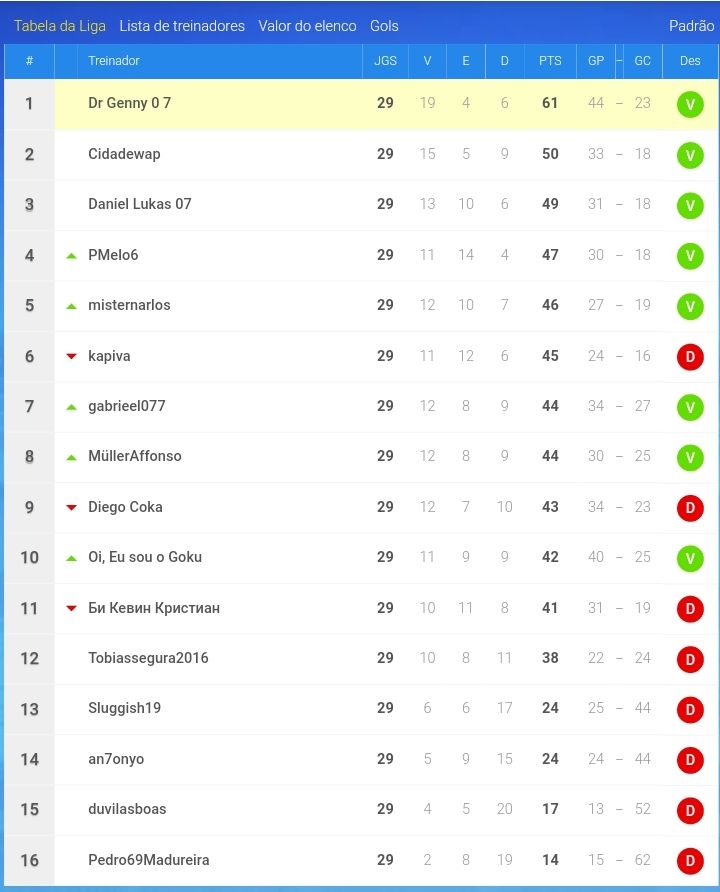The width and height of the screenshot is (720, 892).
Task: Click kapiva's red D result badge
Action: (x=690, y=357)
